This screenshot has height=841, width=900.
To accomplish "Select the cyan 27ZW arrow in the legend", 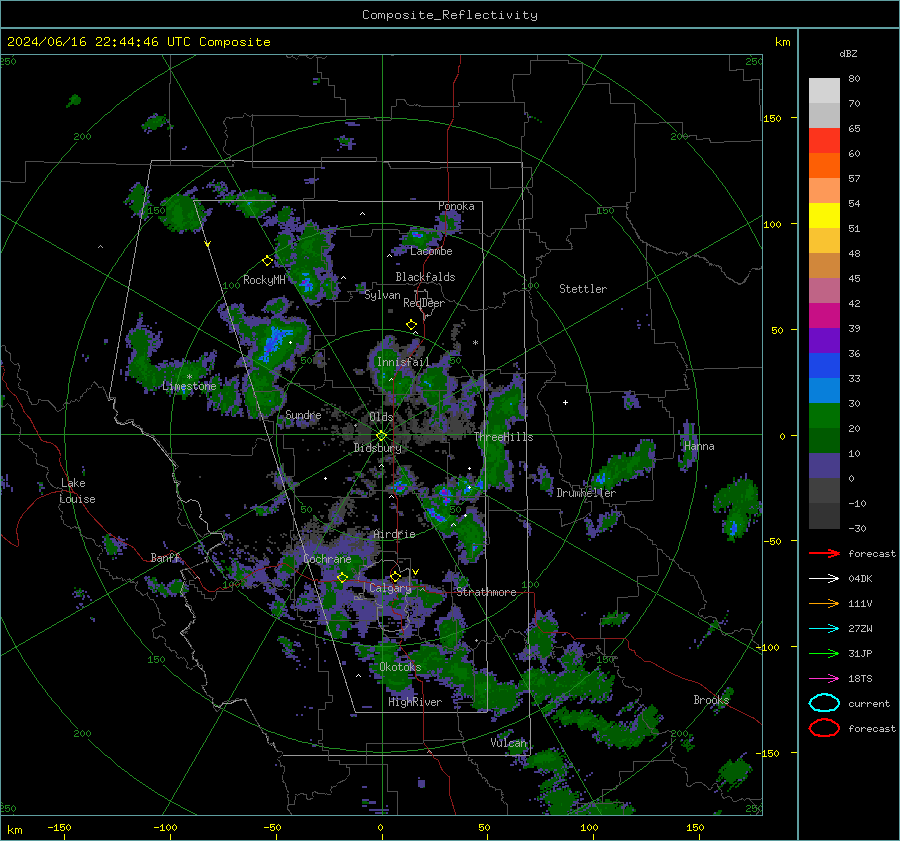I will point(824,629).
